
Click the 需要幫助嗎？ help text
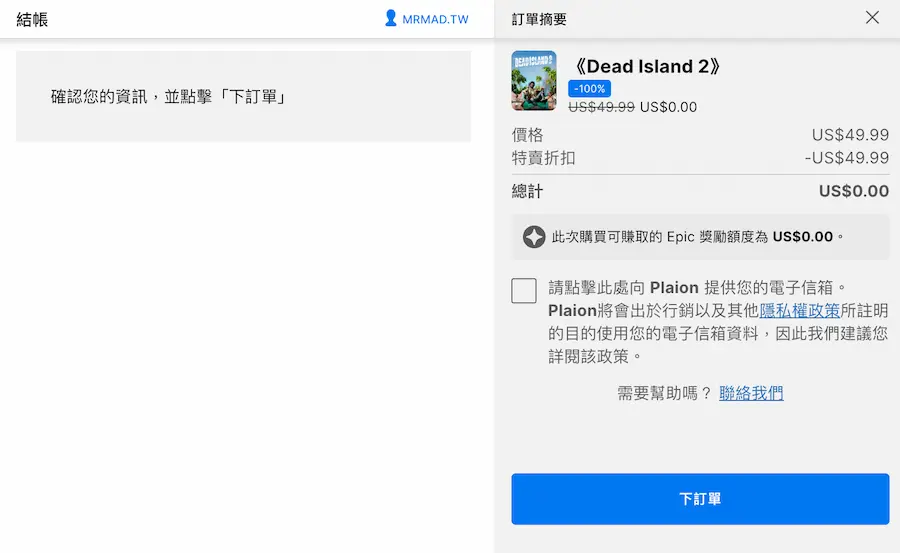tap(664, 393)
